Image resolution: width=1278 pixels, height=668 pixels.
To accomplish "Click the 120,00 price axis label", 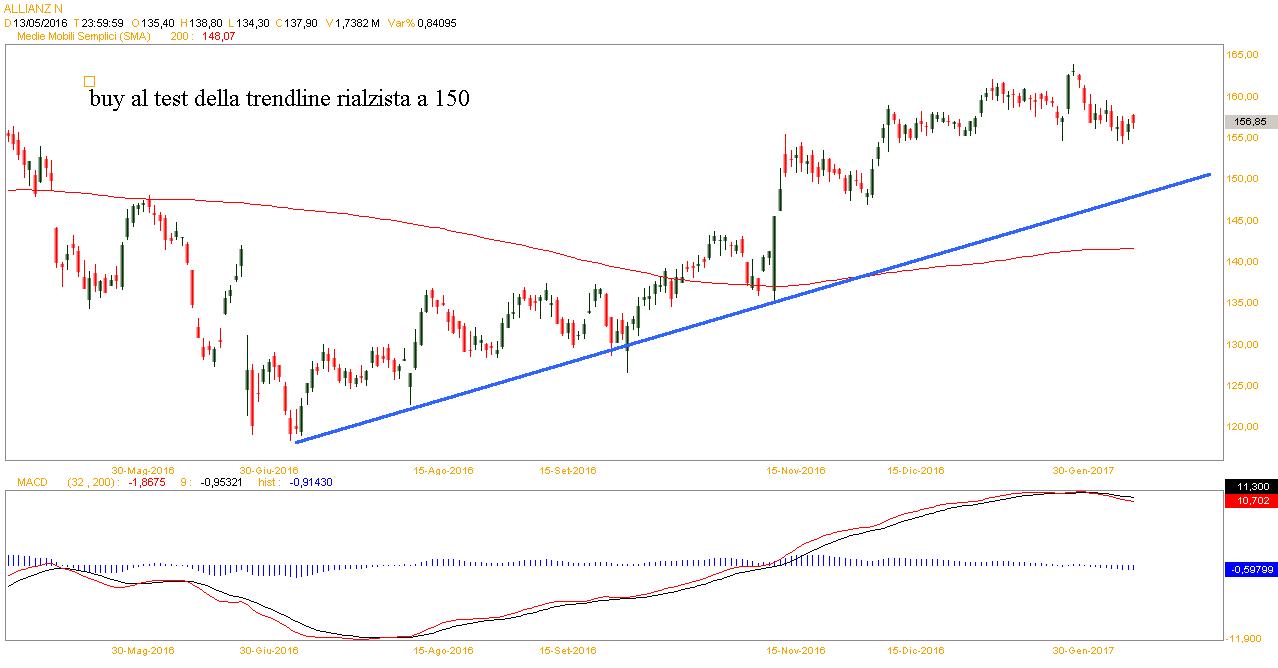I will click(1244, 427).
